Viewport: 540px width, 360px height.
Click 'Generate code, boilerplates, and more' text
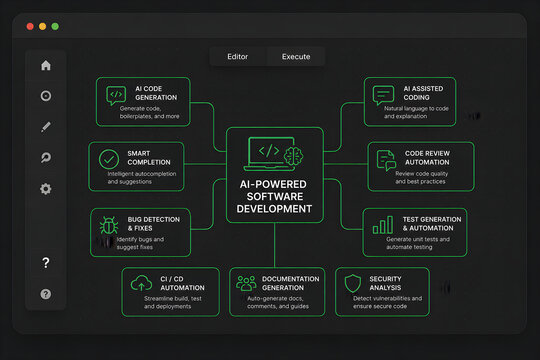[x=149, y=112]
